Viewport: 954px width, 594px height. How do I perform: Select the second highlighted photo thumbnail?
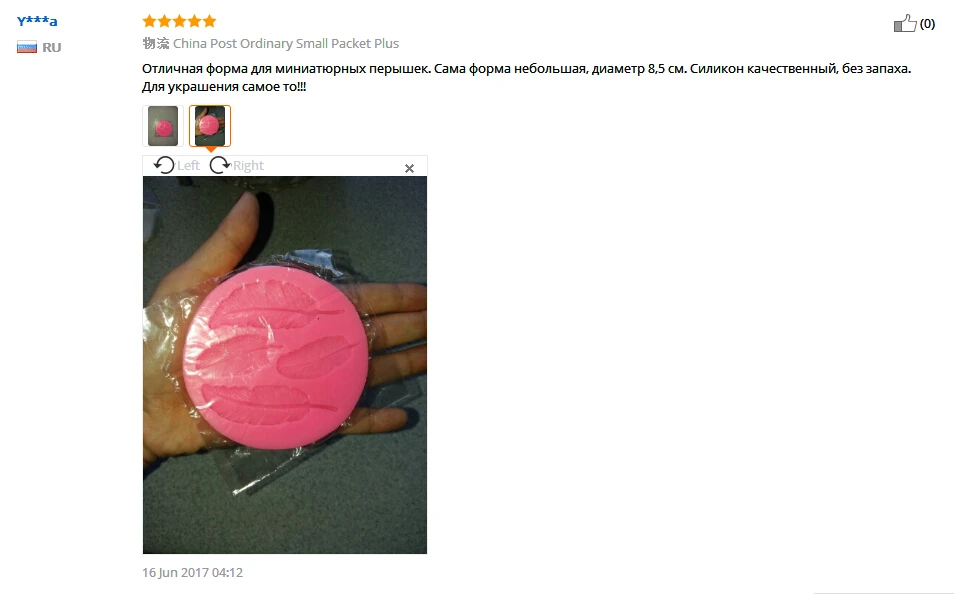210,126
